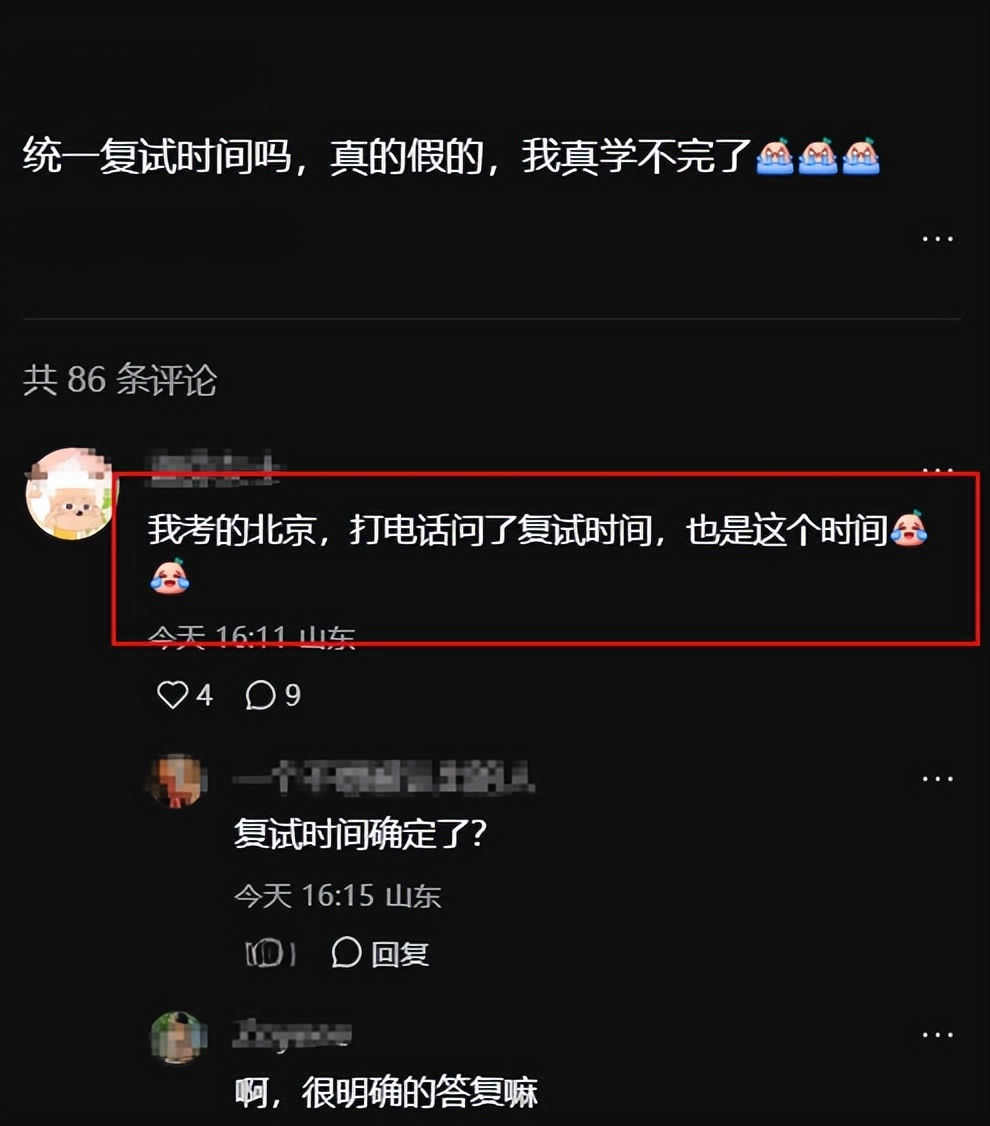The width and height of the screenshot is (990, 1126).
Task: Click the blurred username of first commenter
Action: 213,465
